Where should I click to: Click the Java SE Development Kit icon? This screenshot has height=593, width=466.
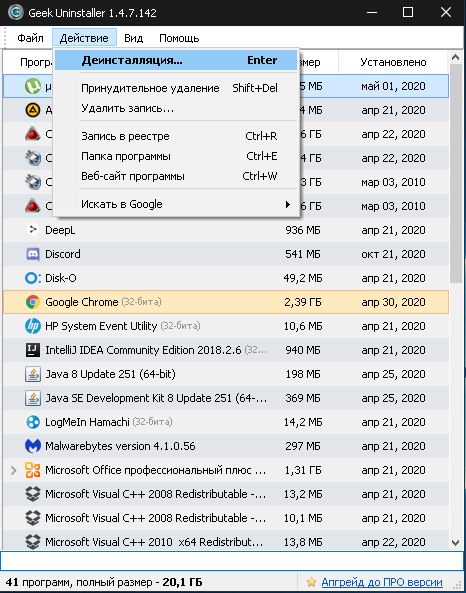pos(33,398)
